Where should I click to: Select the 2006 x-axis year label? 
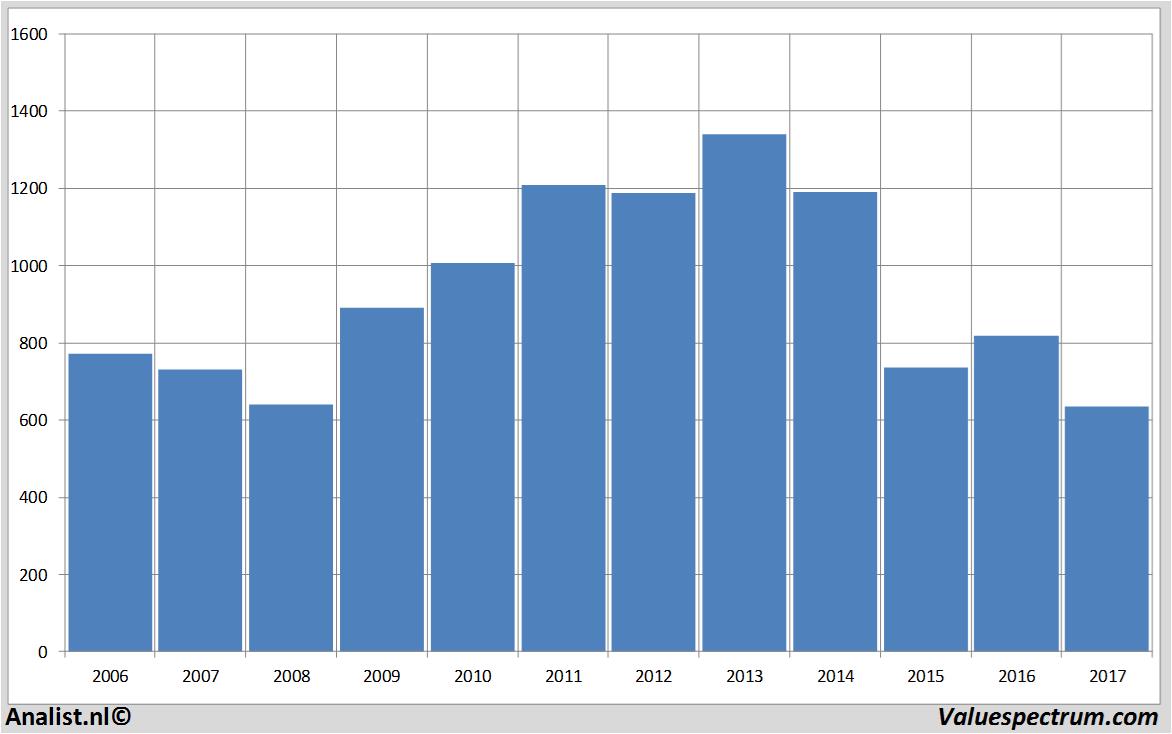pyautogui.click(x=110, y=677)
